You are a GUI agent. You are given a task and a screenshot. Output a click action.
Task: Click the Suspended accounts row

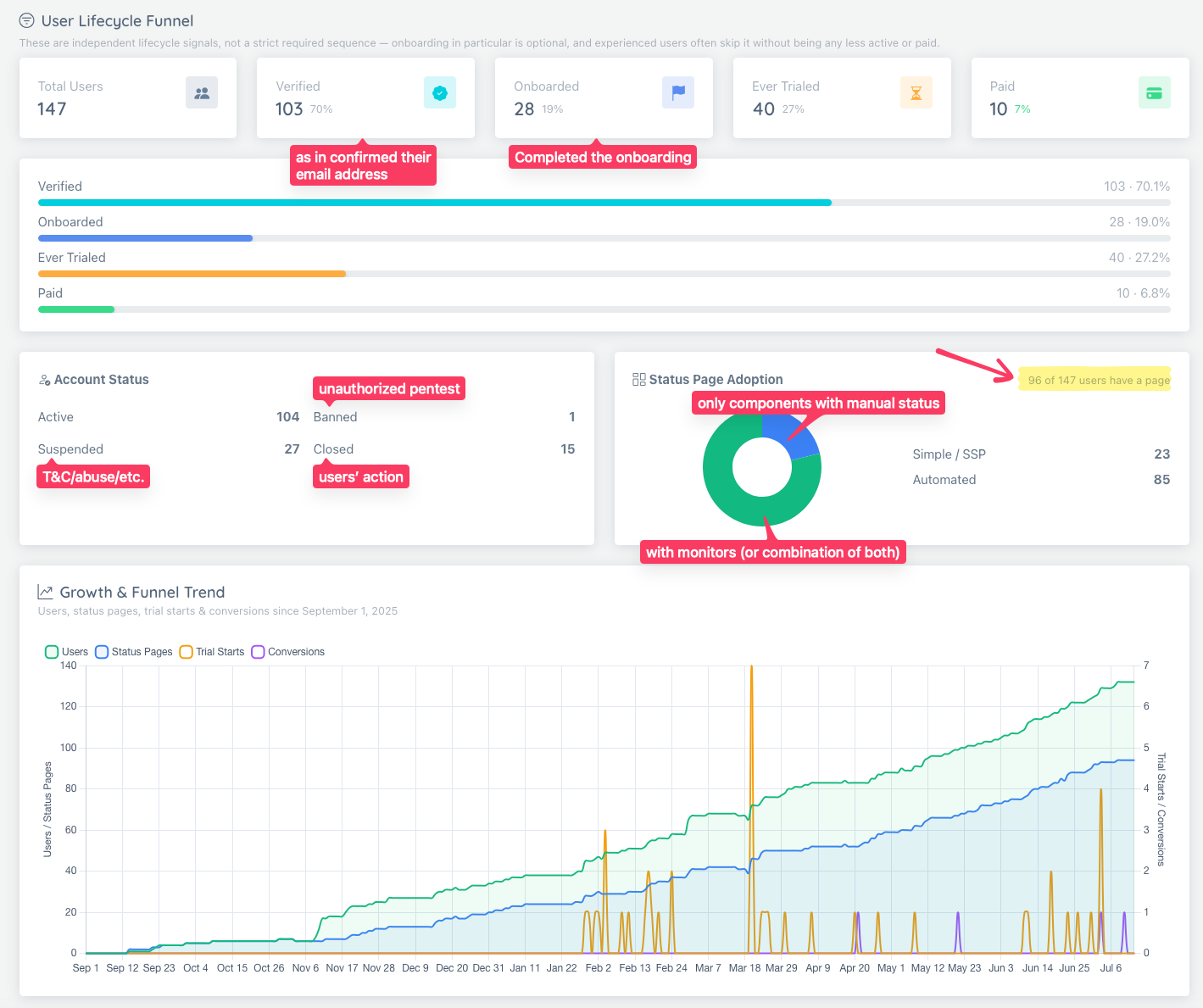(x=169, y=449)
